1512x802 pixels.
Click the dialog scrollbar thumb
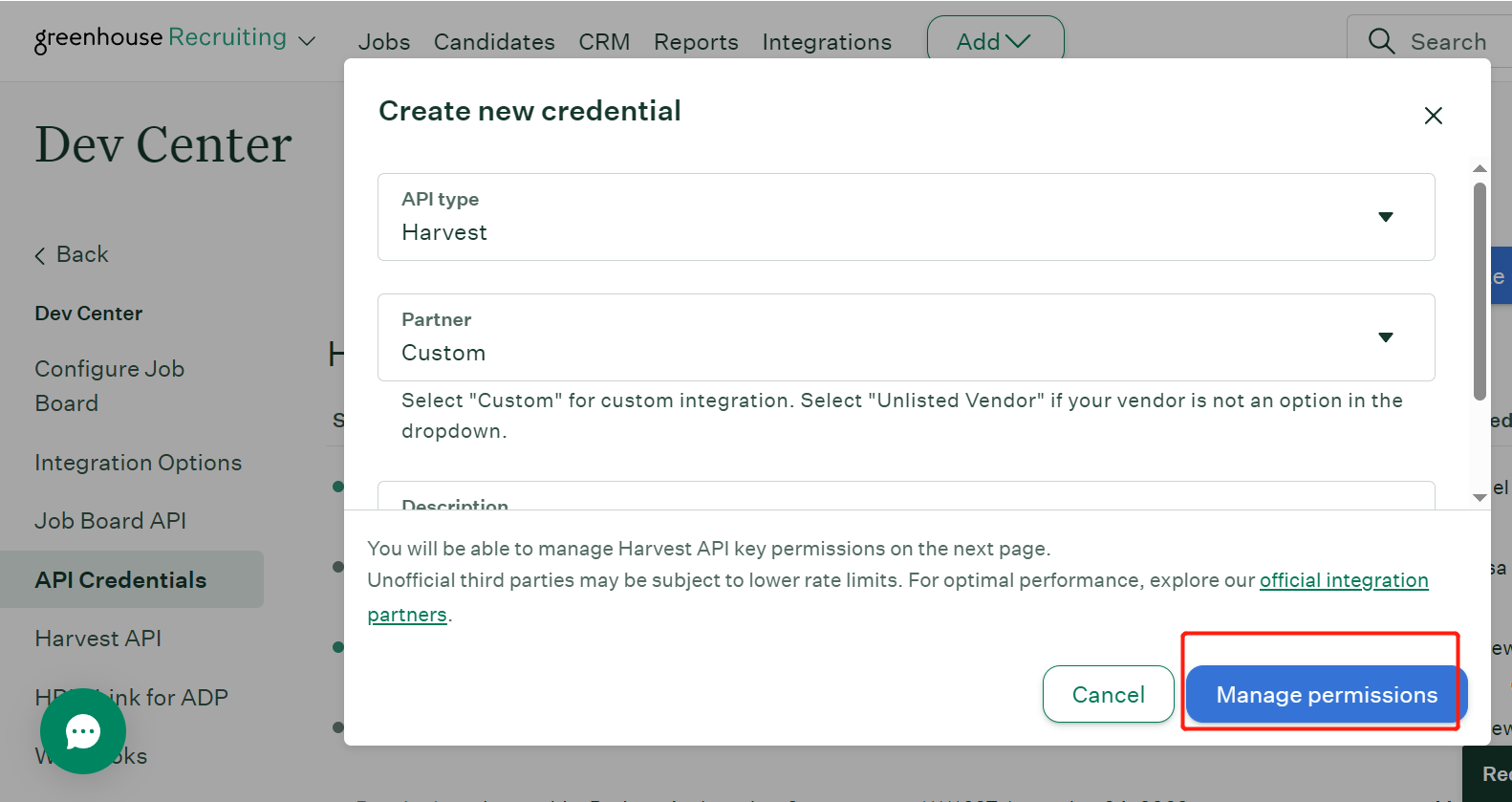(x=1480, y=292)
